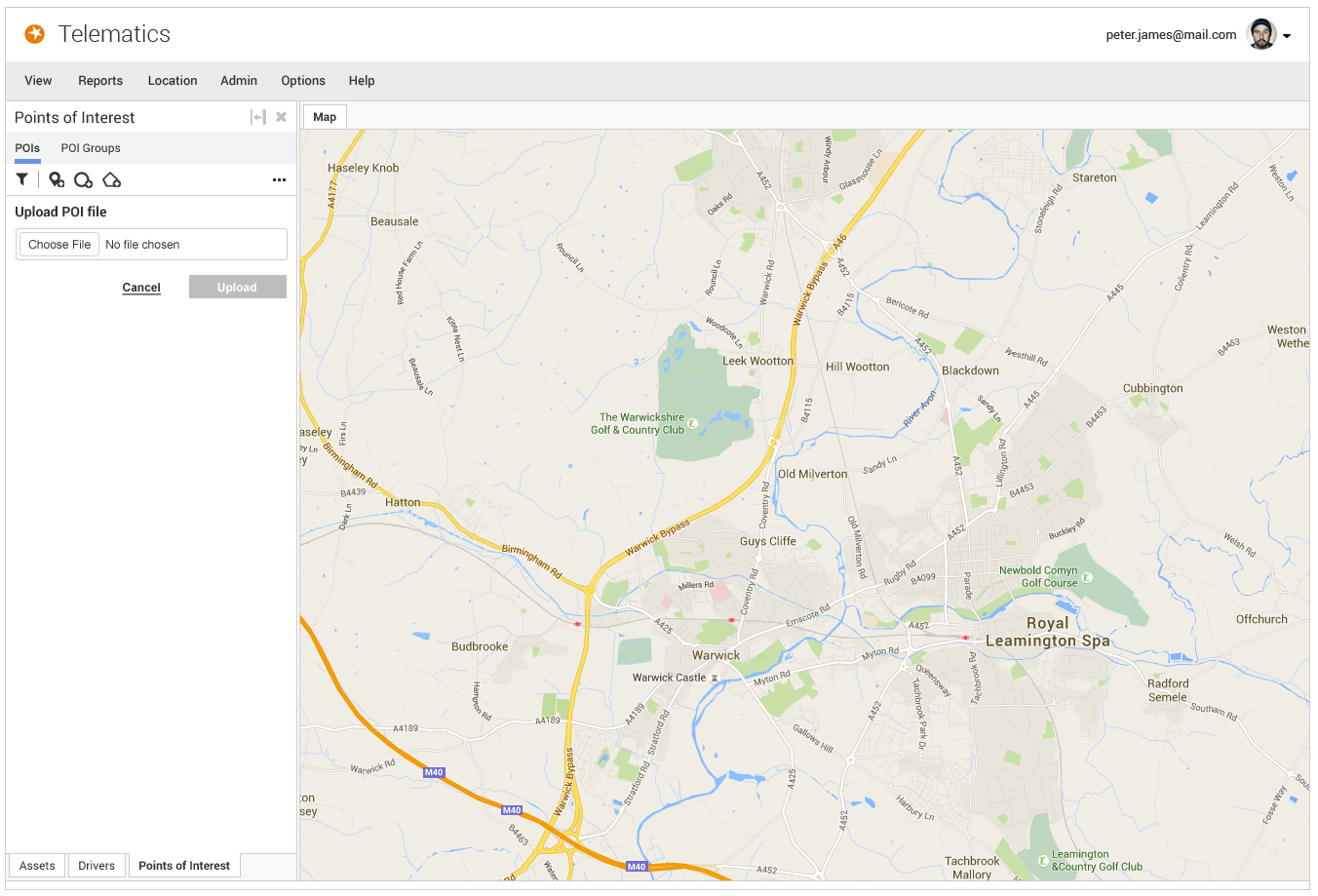Click the Leek Wootton map label
1318x896 pixels.
click(757, 361)
